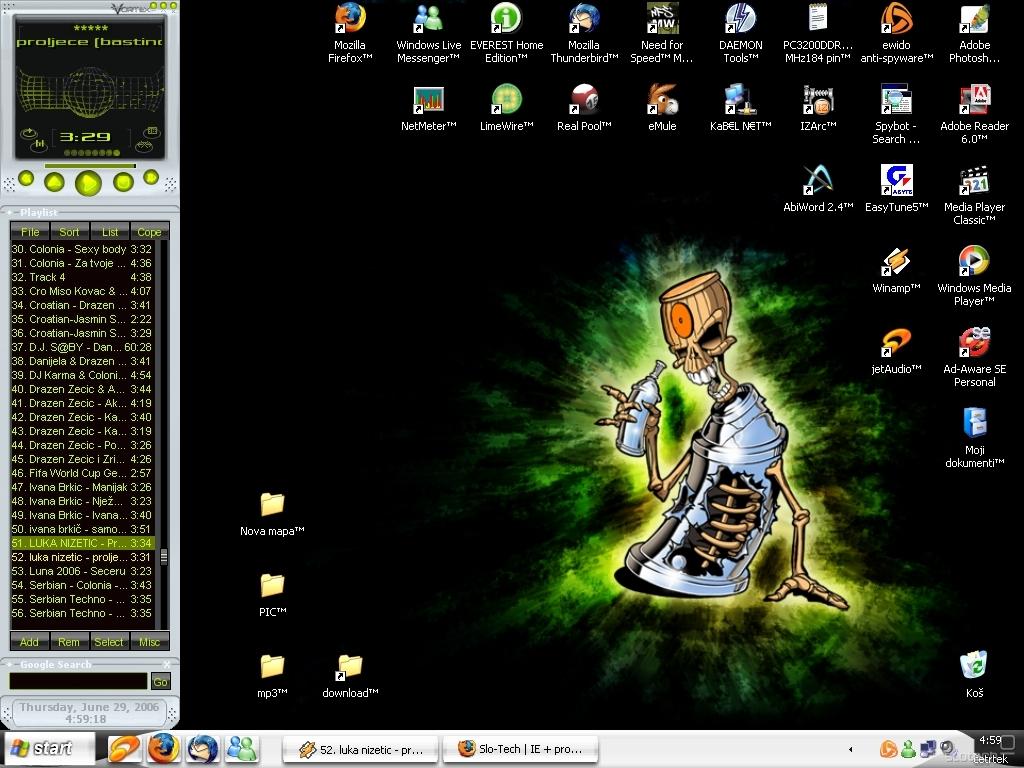Select track 37 D.J. S@BY
The image size is (1024, 768).
click(82, 347)
